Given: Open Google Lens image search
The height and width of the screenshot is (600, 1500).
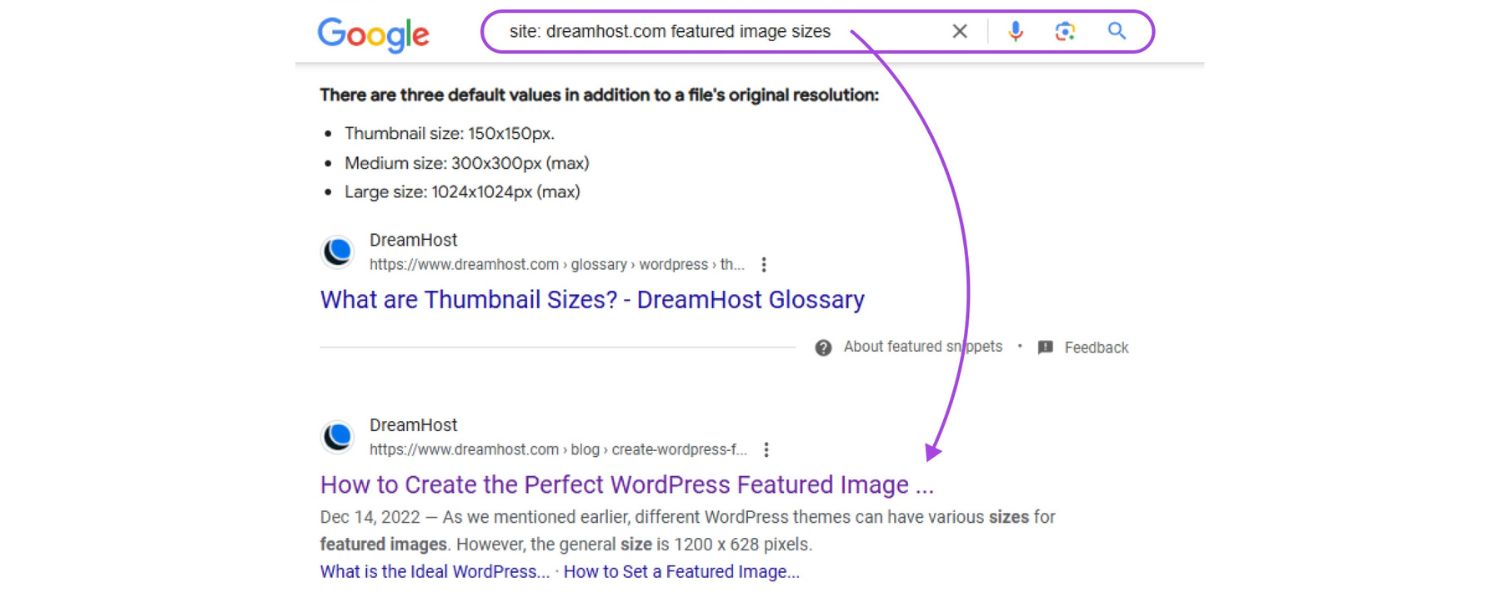Looking at the screenshot, I should pos(1065,32).
